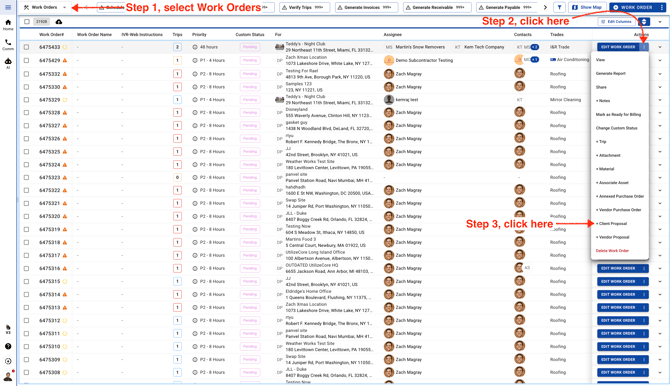The image size is (670, 386).
Task: Check the box for work order 6475312
Action: 26,320
